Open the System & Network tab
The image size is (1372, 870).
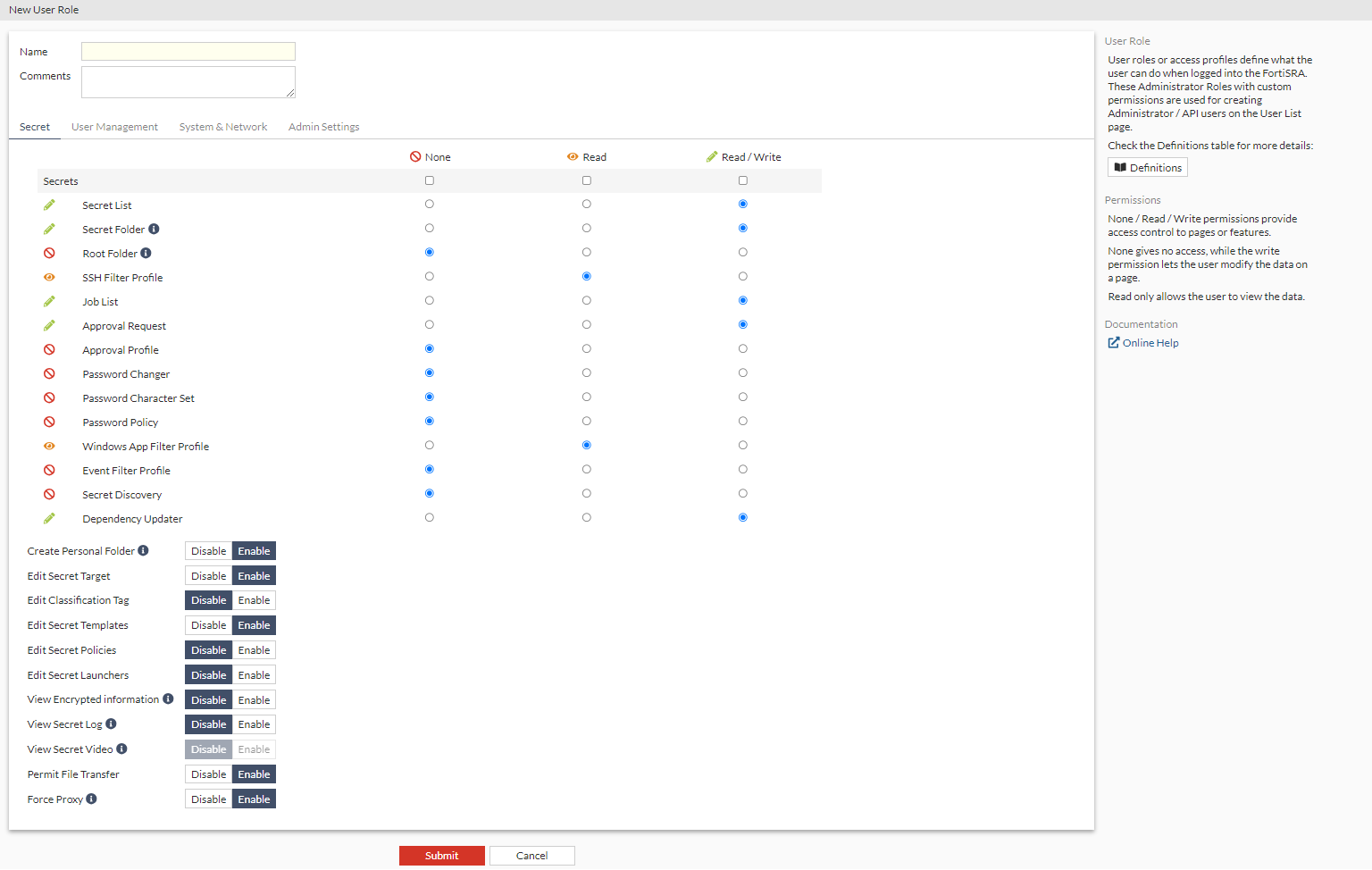pos(223,127)
